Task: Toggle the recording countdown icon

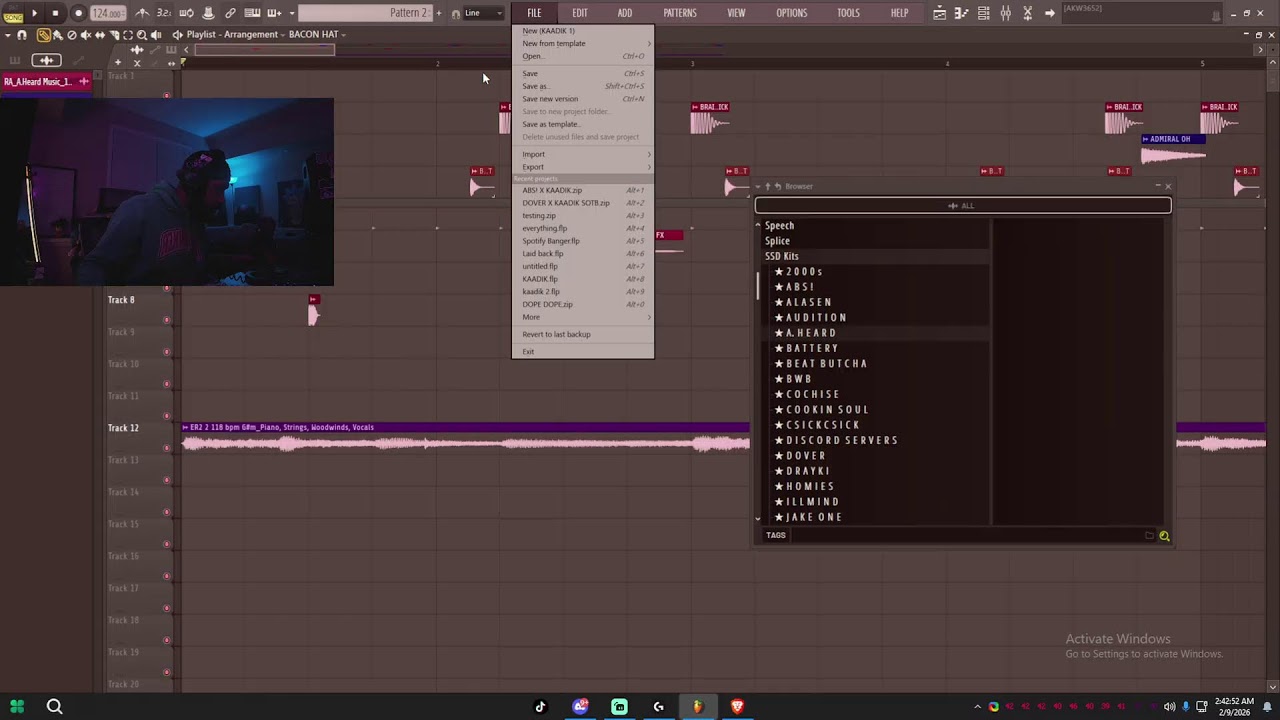Action: 164,13
